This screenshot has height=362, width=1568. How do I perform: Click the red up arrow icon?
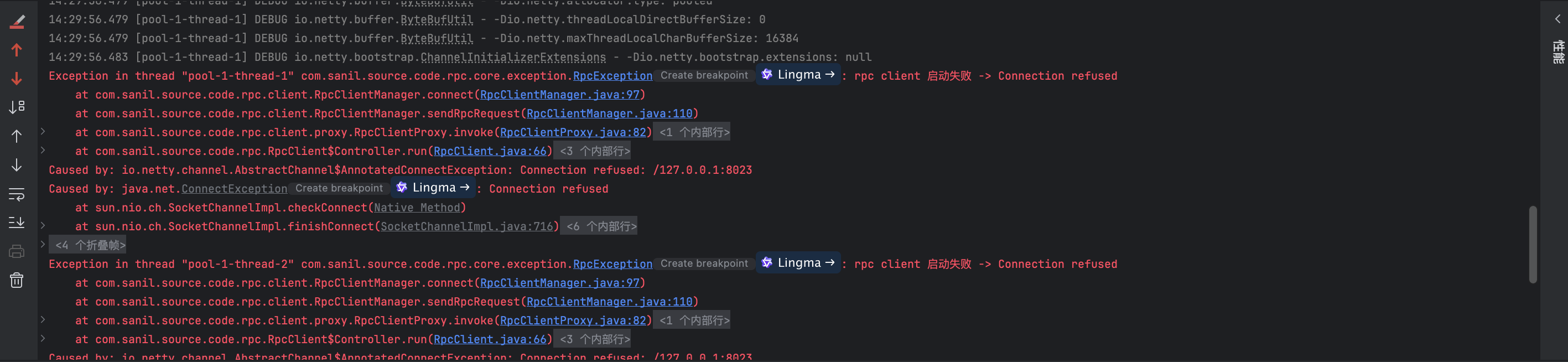pyautogui.click(x=17, y=50)
